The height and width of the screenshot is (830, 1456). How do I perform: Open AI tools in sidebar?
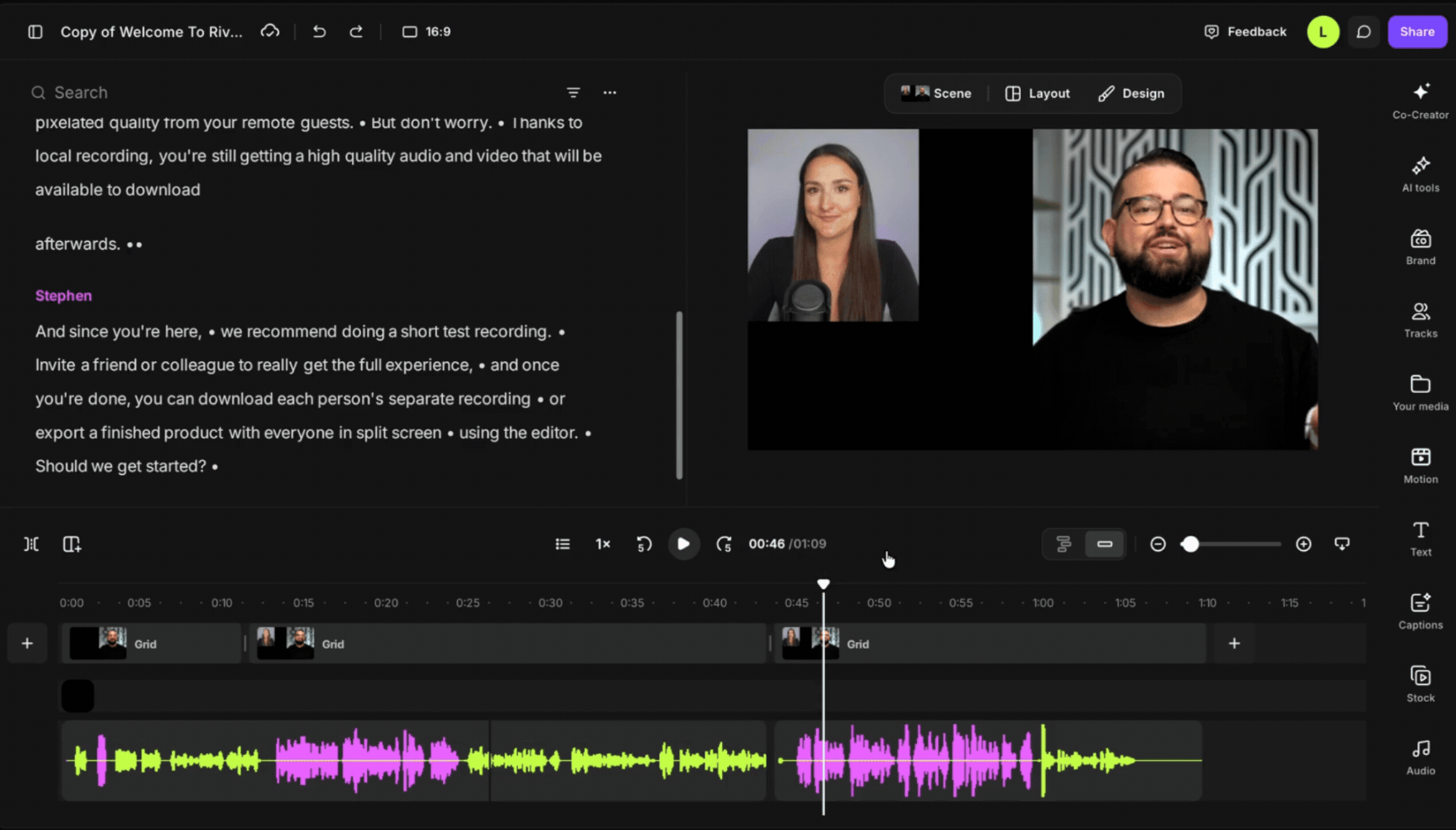pyautogui.click(x=1421, y=174)
